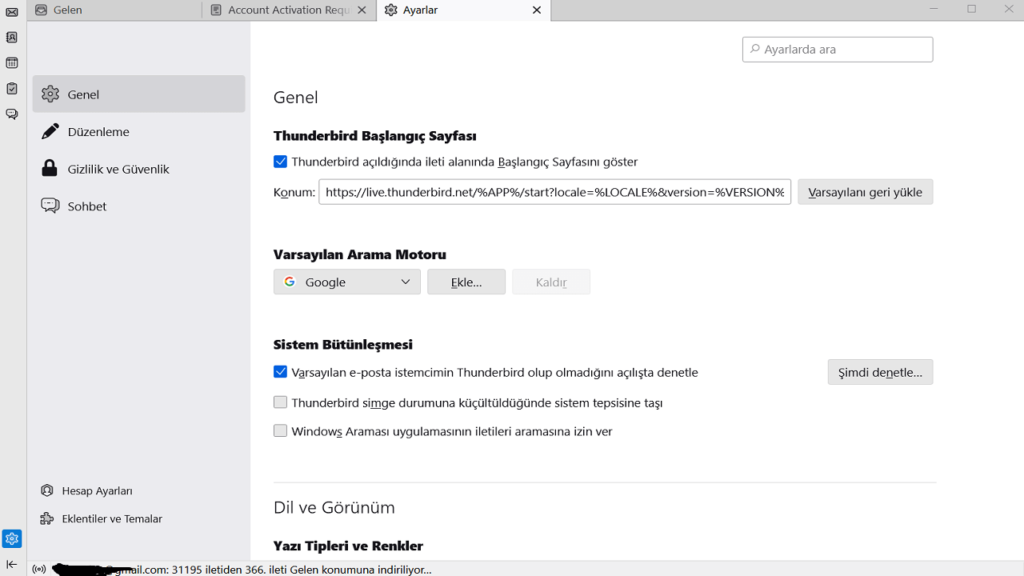Click Varsayılanı geri yükle button
The image size is (1024, 576).
[x=865, y=192]
